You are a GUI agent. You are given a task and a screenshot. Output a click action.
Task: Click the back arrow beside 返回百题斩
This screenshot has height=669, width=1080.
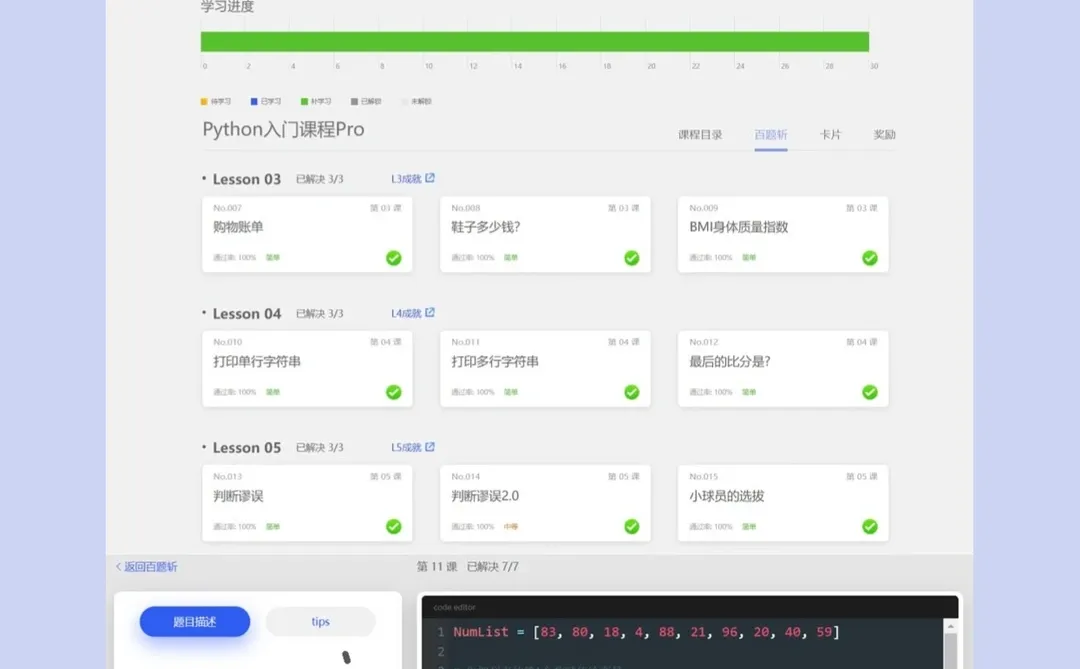click(118, 566)
